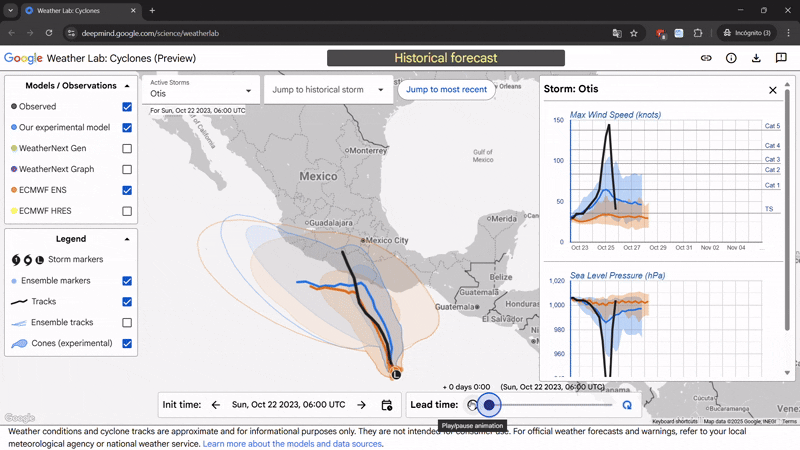
Task: Click Mexico City label on map
Action: click(387, 240)
